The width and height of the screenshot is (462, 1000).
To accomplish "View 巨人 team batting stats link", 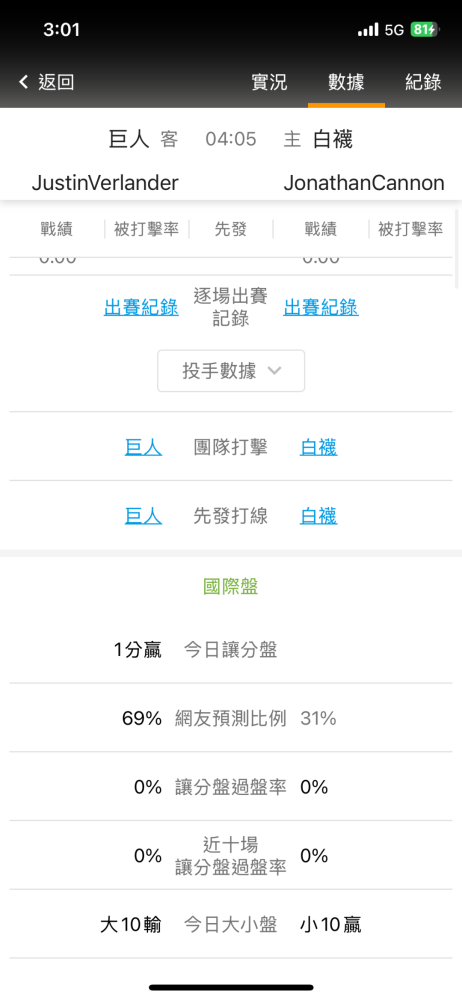I will [144, 447].
